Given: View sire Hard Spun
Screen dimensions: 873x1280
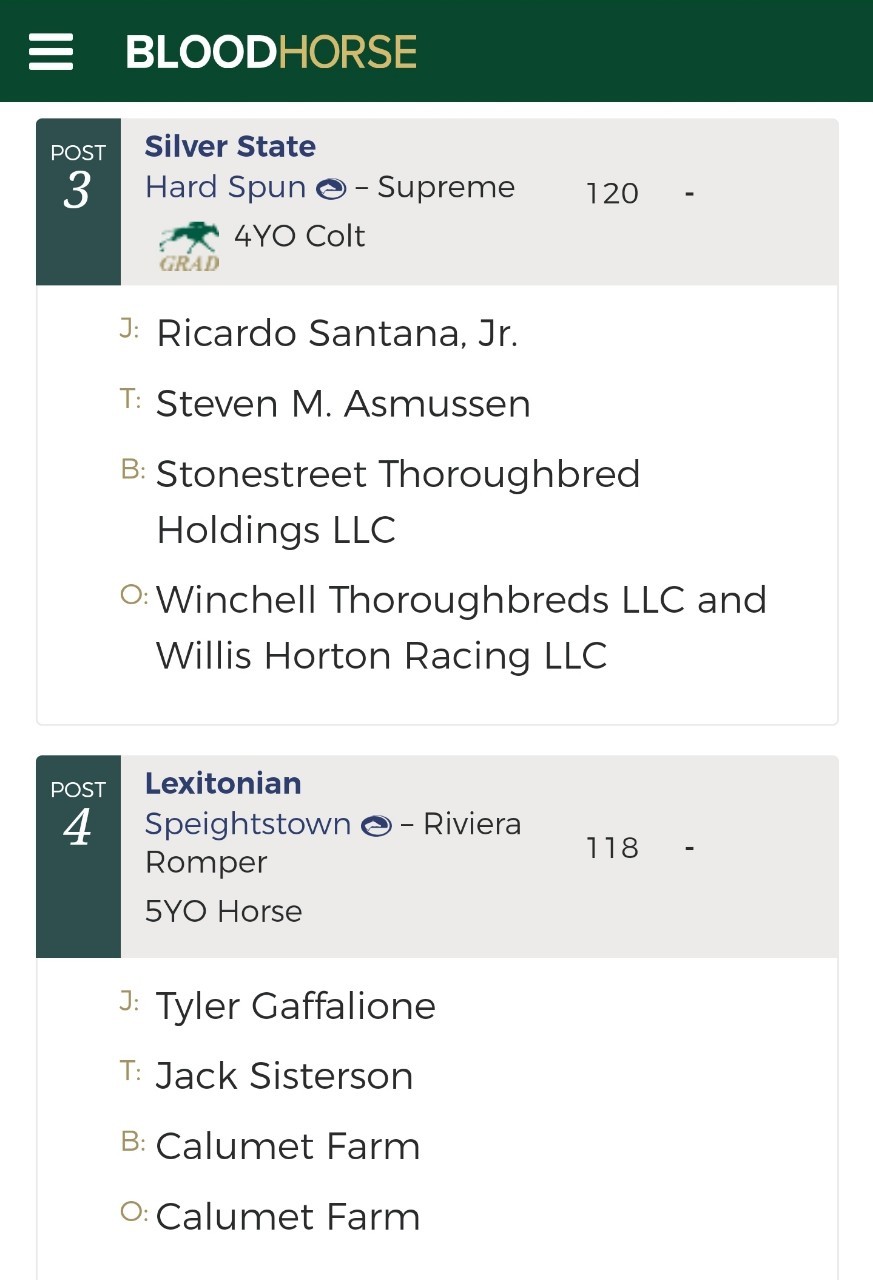Looking at the screenshot, I should click(225, 187).
